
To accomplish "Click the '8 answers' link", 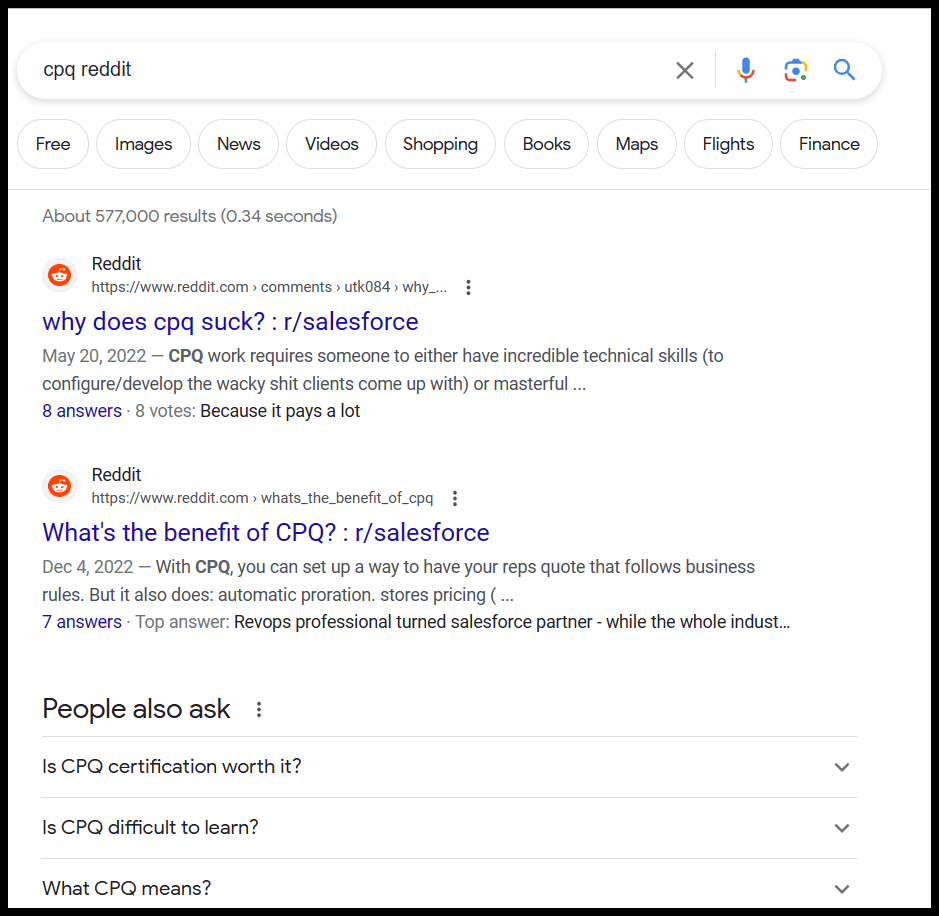I will (x=82, y=411).
